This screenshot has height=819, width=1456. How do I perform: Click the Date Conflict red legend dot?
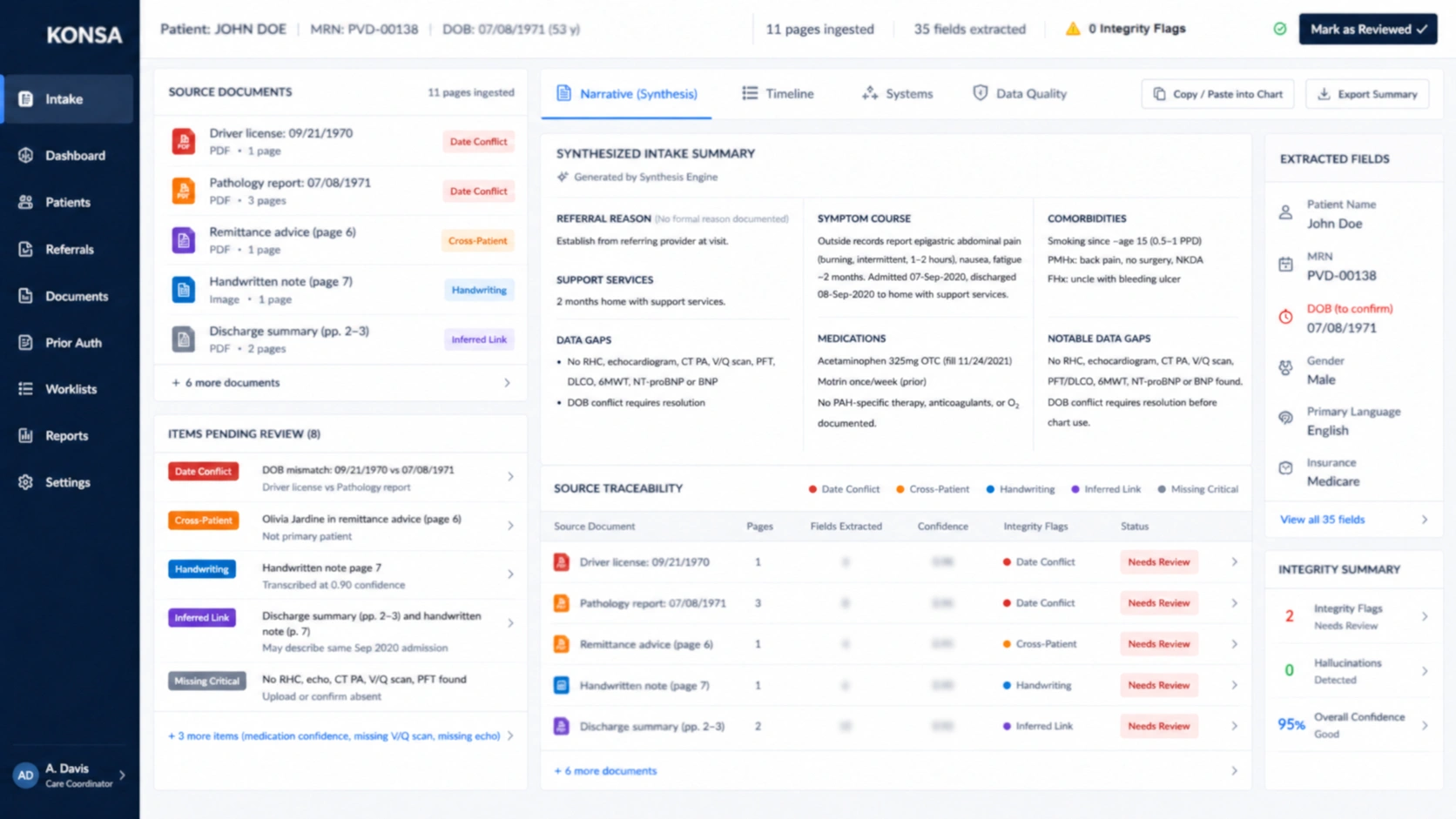tap(812, 489)
